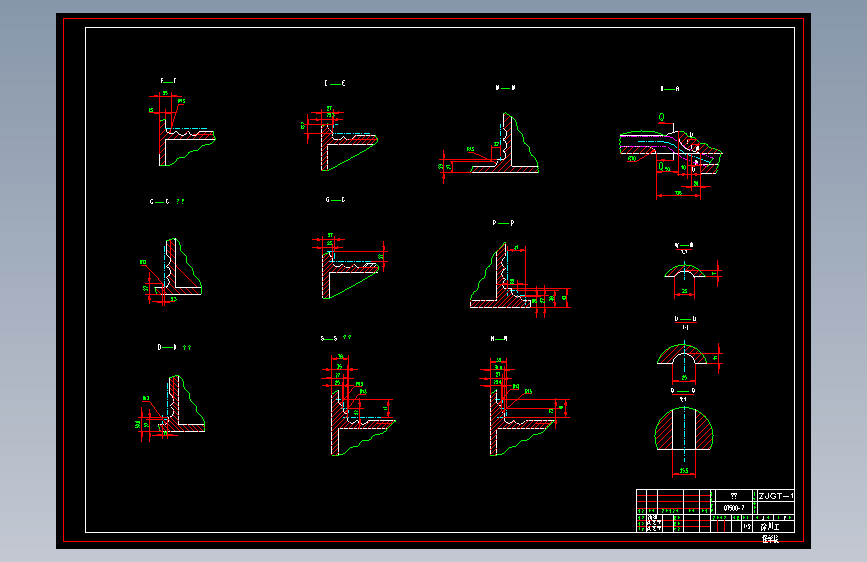Select the green 10 dimension in top-right section
Viewport: 867px width, 562px height.
(x=683, y=167)
